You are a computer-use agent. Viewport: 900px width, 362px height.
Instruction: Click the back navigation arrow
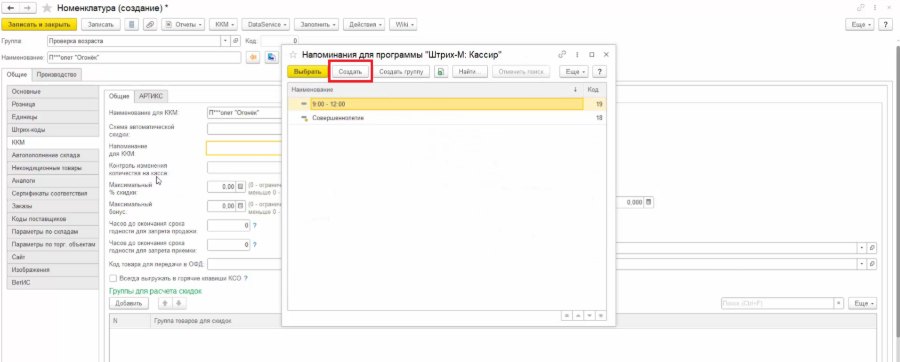(x=10, y=8)
